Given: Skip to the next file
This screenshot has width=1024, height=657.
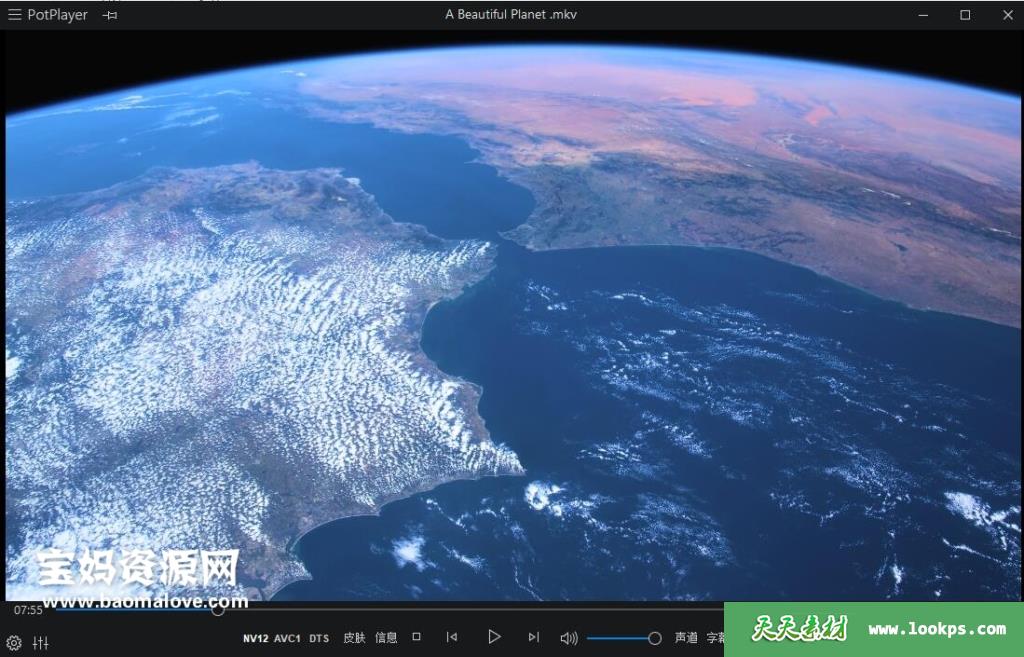Looking at the screenshot, I should click(x=533, y=637).
